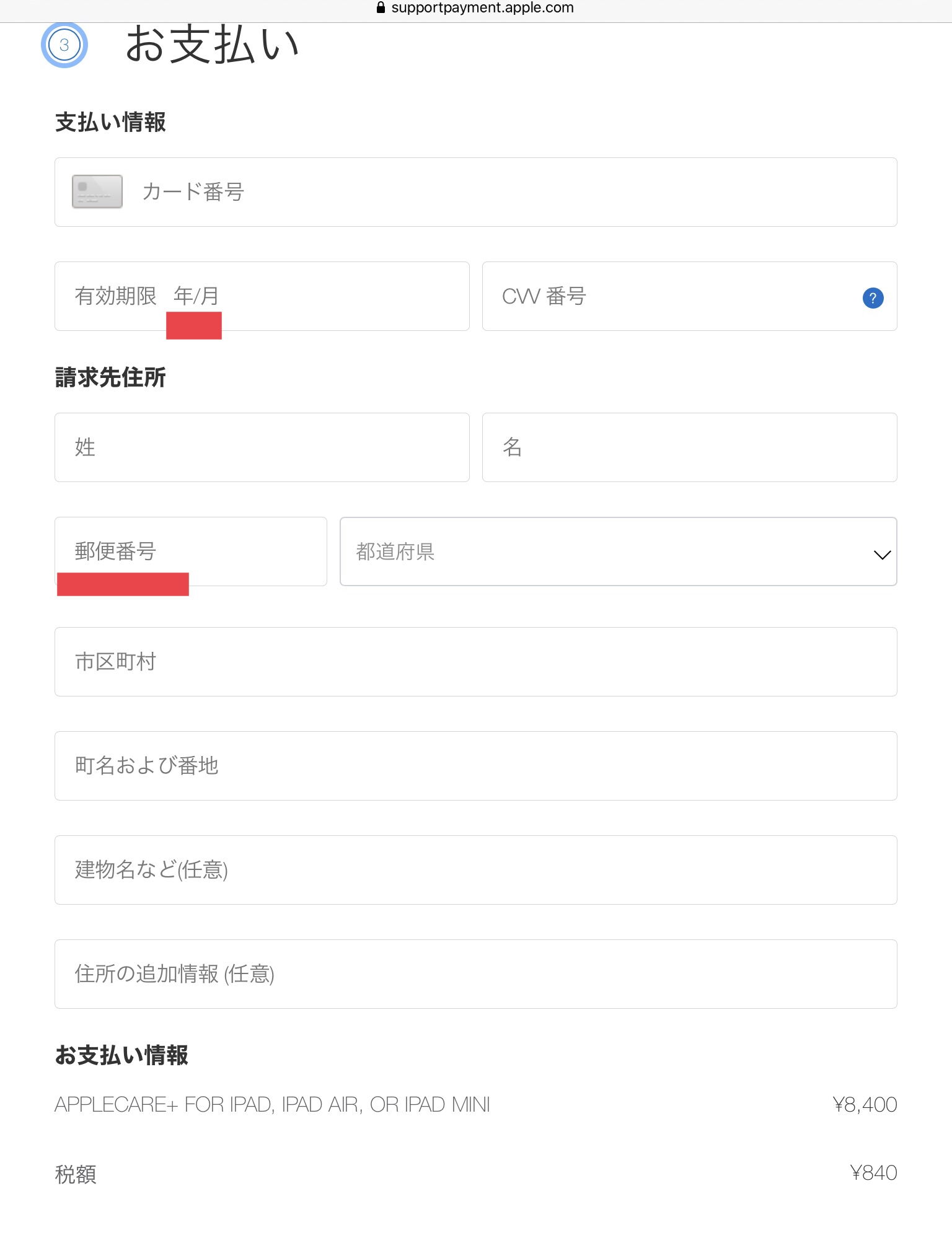Click the 建物名など(任意) building field

[x=476, y=870]
